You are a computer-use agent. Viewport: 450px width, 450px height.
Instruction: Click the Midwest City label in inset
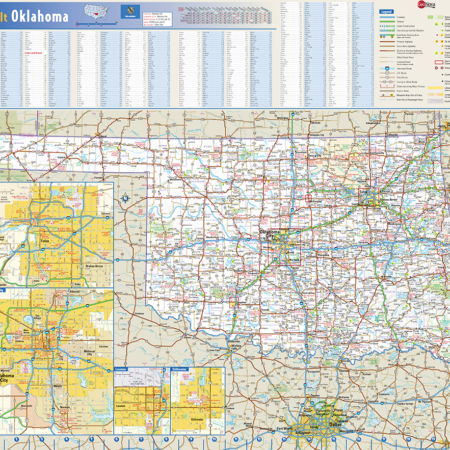click(89, 353)
